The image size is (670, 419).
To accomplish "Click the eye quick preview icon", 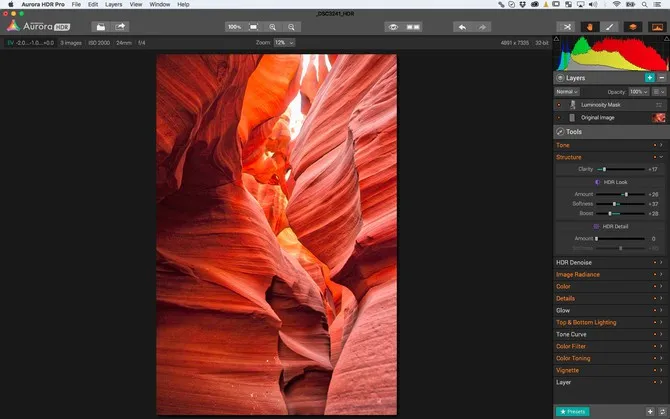I will coord(394,27).
